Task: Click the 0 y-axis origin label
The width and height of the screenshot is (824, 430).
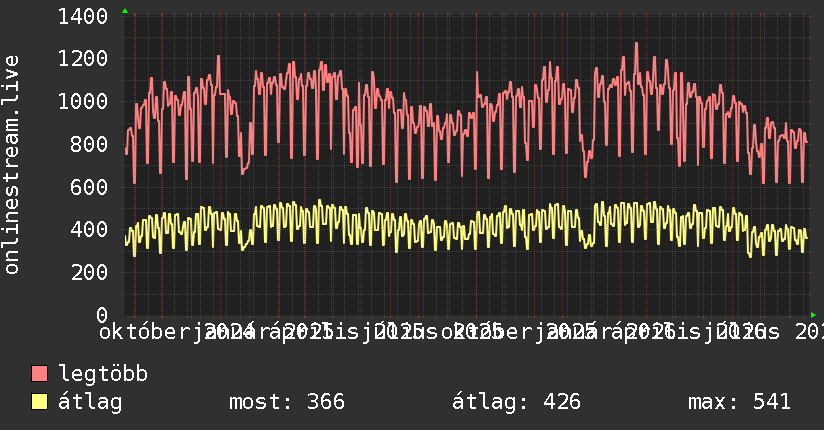Action: pyautogui.click(x=102, y=315)
